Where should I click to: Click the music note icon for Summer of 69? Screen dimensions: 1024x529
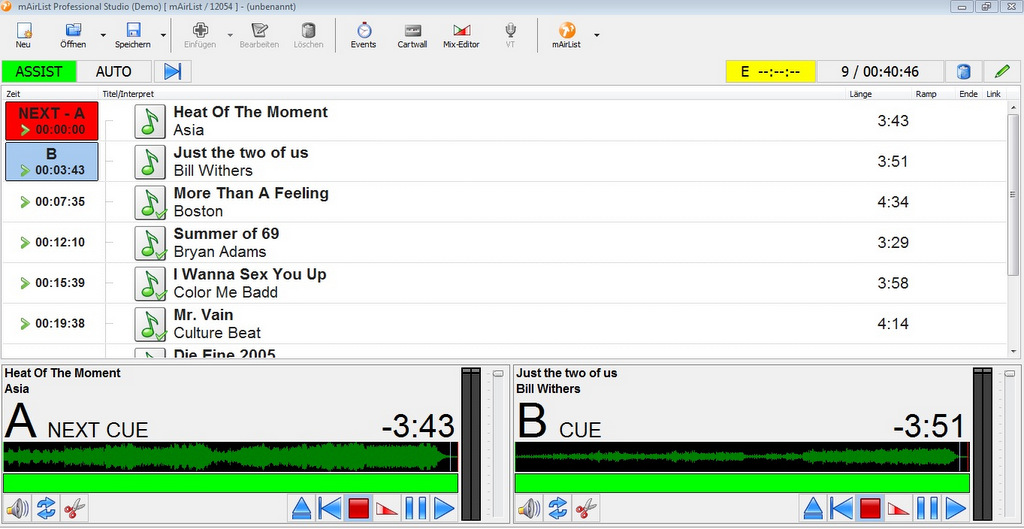(x=150, y=243)
